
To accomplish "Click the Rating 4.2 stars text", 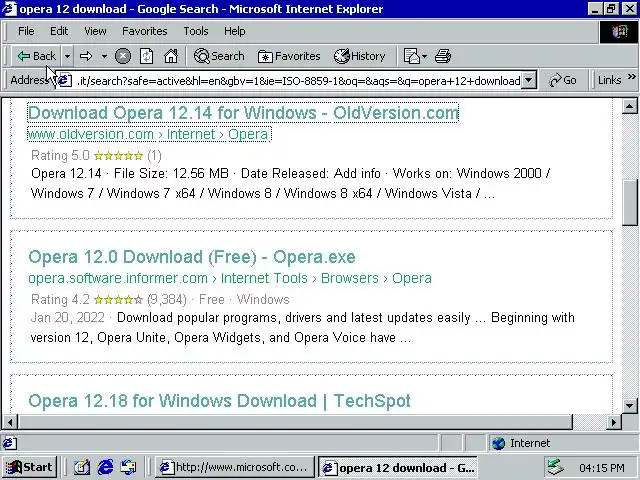I will click(x=109, y=299).
